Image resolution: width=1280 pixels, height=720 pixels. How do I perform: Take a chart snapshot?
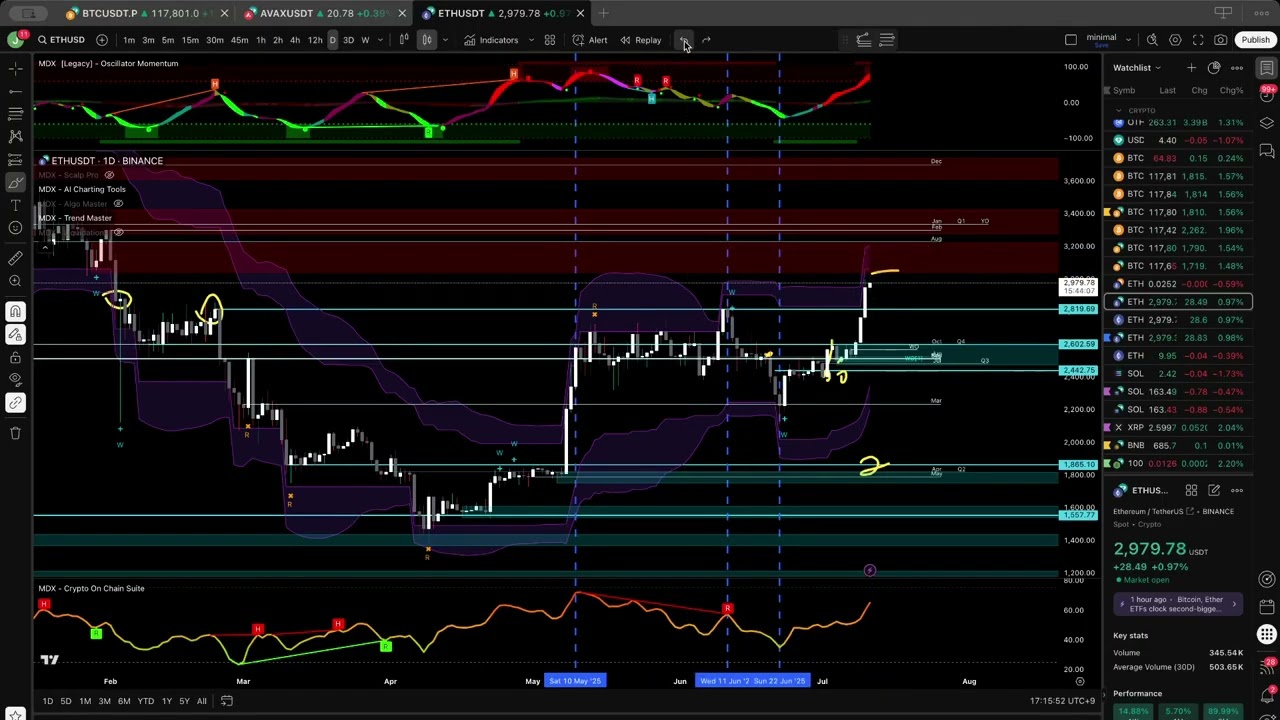(1221, 40)
